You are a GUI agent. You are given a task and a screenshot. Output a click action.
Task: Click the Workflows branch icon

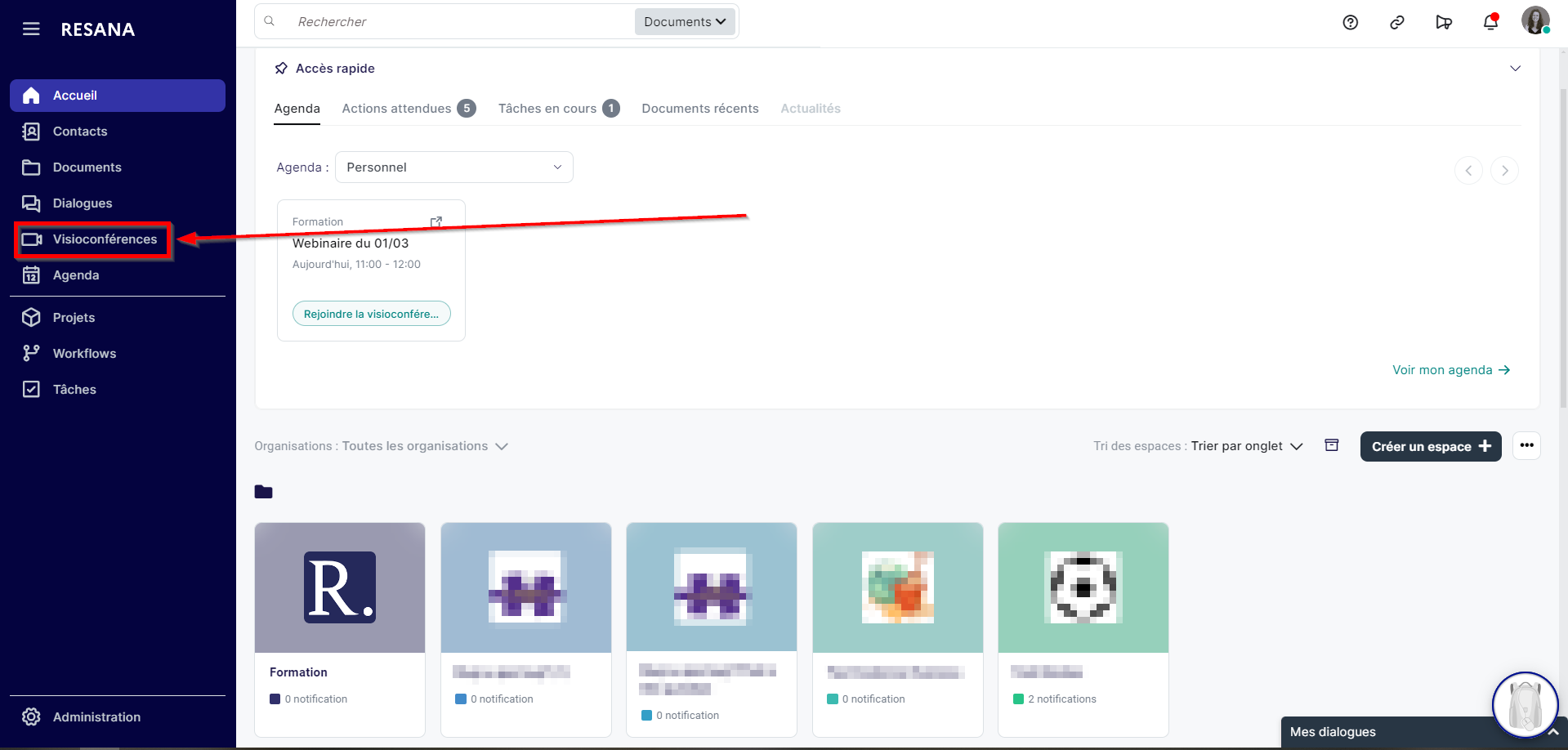(31, 353)
